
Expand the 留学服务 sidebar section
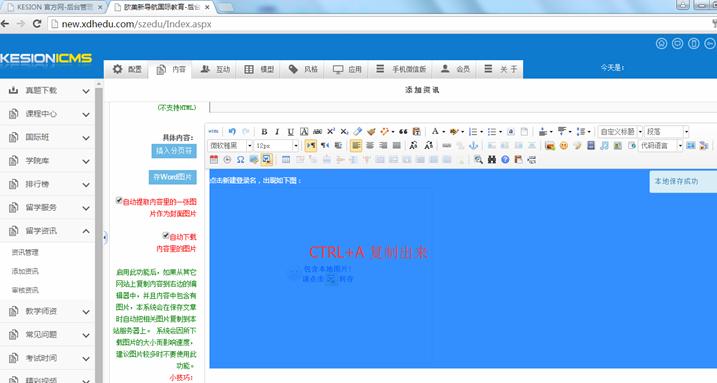(48, 207)
